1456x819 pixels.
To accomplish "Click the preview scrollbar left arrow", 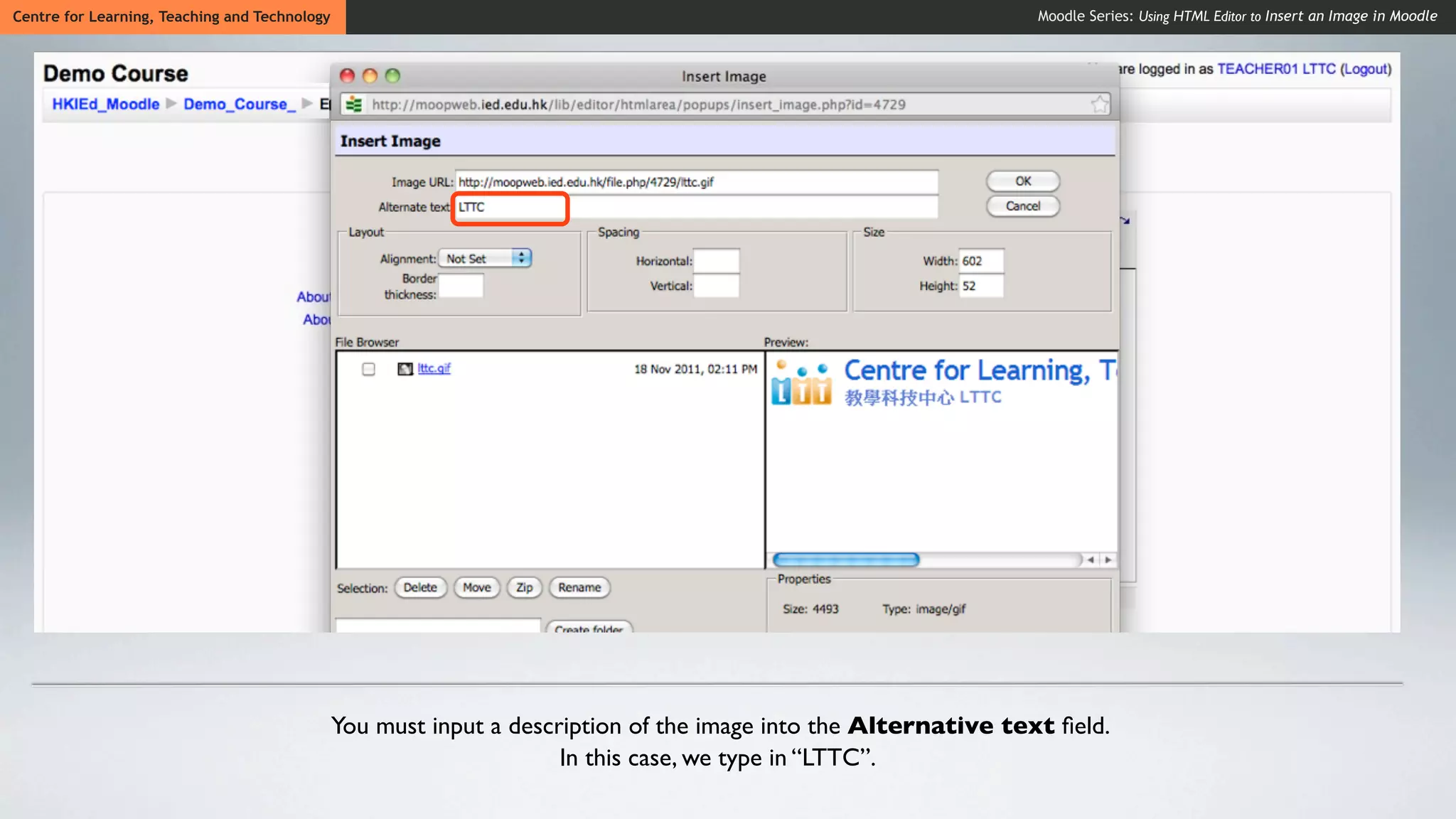I will [x=1091, y=560].
